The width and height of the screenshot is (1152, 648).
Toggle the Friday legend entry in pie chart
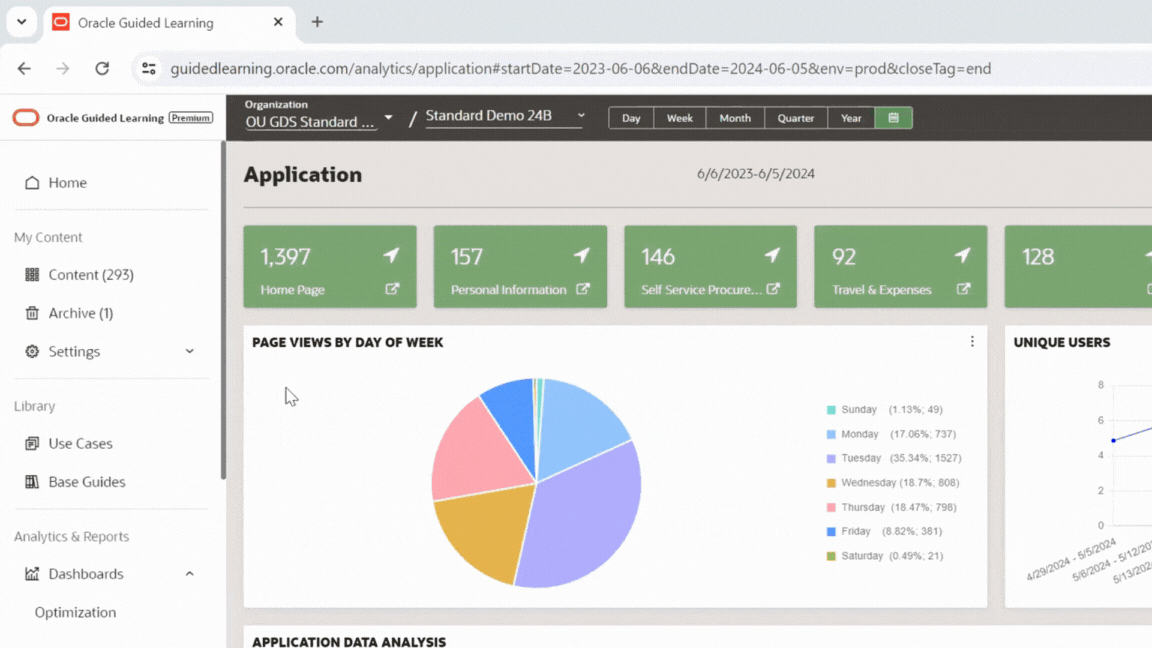(855, 531)
